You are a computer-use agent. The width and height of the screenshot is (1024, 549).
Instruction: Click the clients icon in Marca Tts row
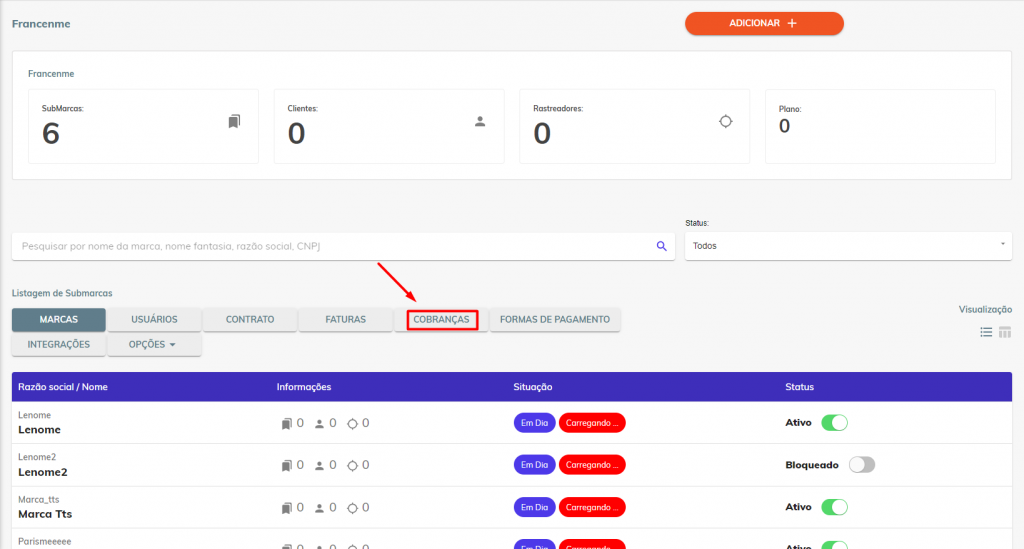tap(319, 508)
